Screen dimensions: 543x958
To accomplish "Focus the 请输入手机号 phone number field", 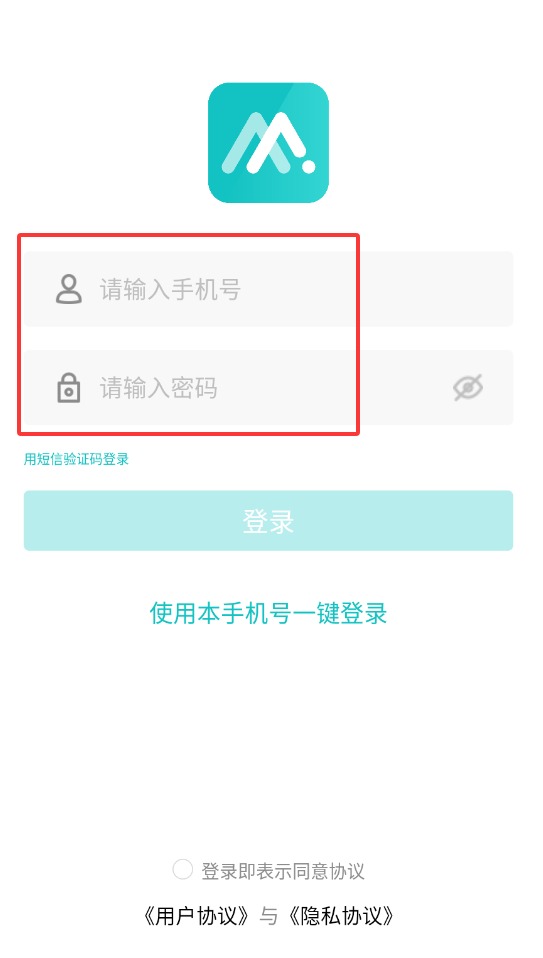I will (x=268, y=289).
